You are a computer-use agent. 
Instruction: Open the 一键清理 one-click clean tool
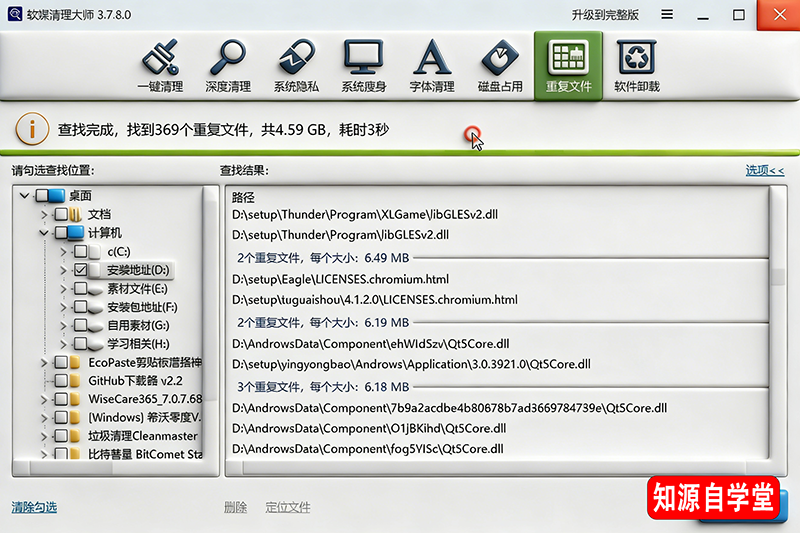(160, 66)
